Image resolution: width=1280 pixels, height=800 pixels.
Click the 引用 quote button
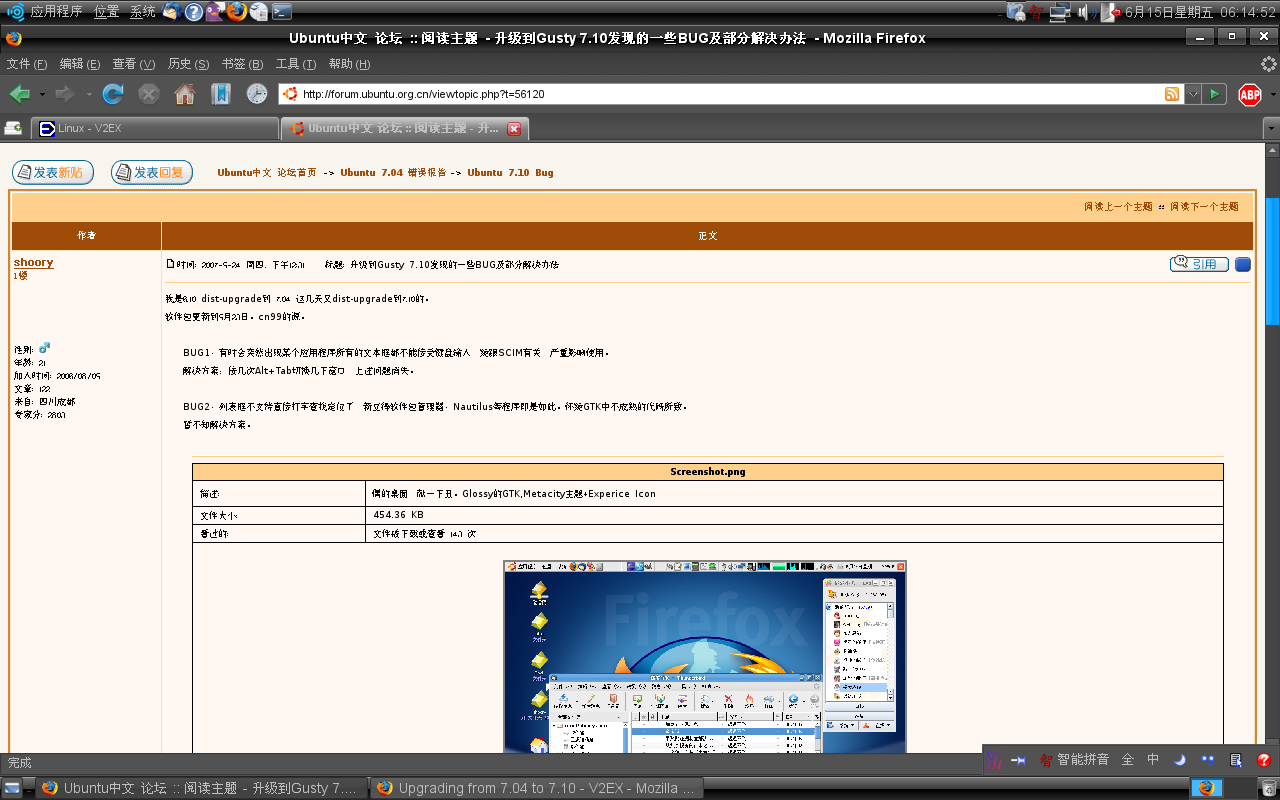pos(1199,264)
